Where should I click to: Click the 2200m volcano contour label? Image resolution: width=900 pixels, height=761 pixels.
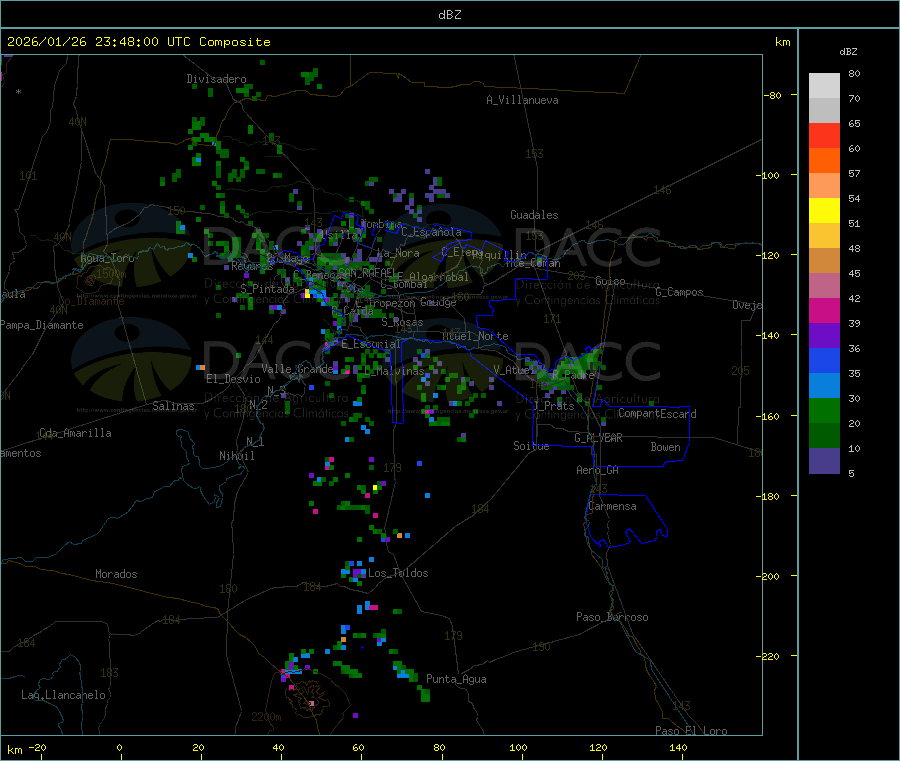(x=266, y=717)
